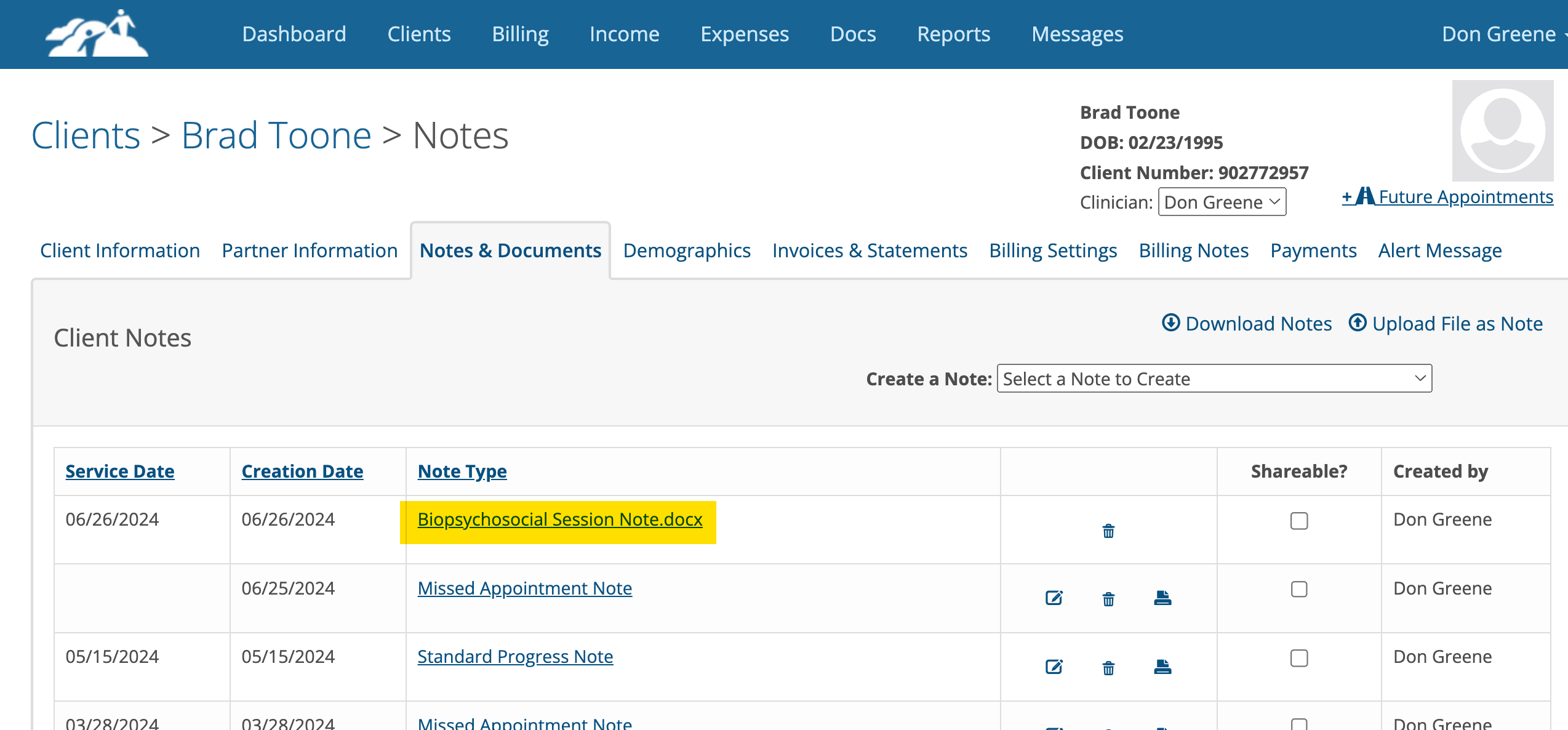Toggle Shareable for the Biopsychosocial Session Note
The width and height of the screenshot is (1568, 730).
click(x=1298, y=521)
